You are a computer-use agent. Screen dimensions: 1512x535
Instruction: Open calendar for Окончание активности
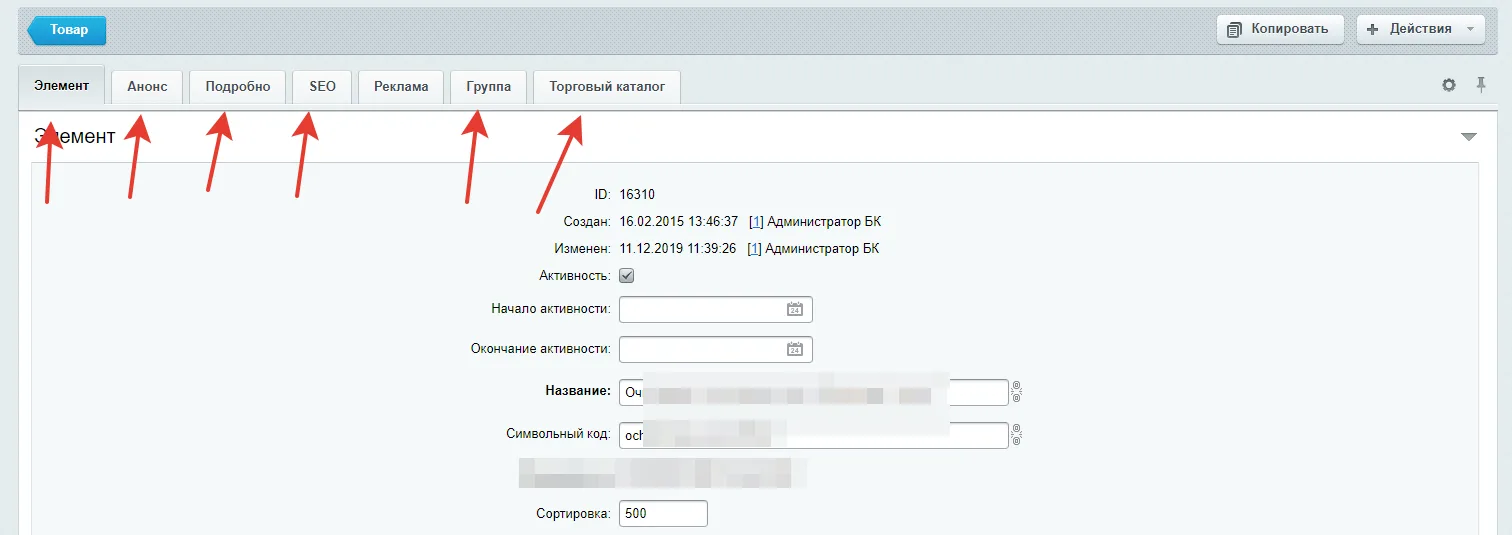point(795,350)
